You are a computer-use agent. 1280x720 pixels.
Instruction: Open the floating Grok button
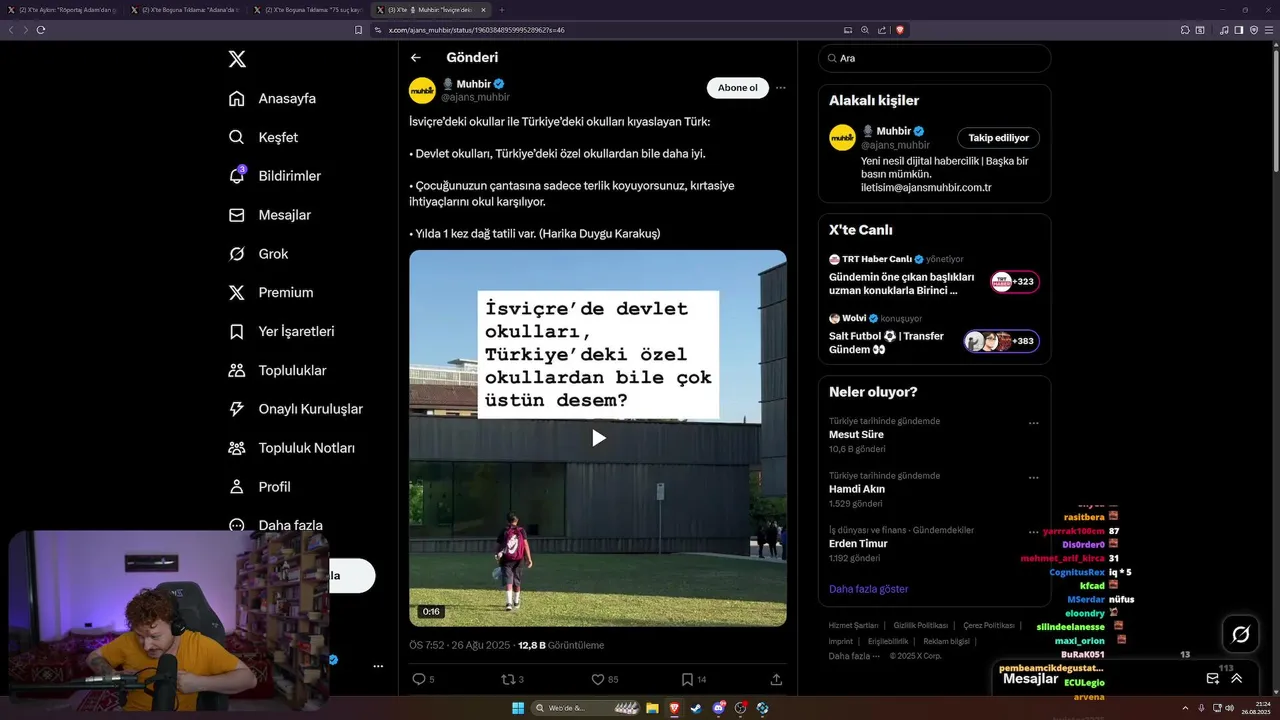[1241, 634]
